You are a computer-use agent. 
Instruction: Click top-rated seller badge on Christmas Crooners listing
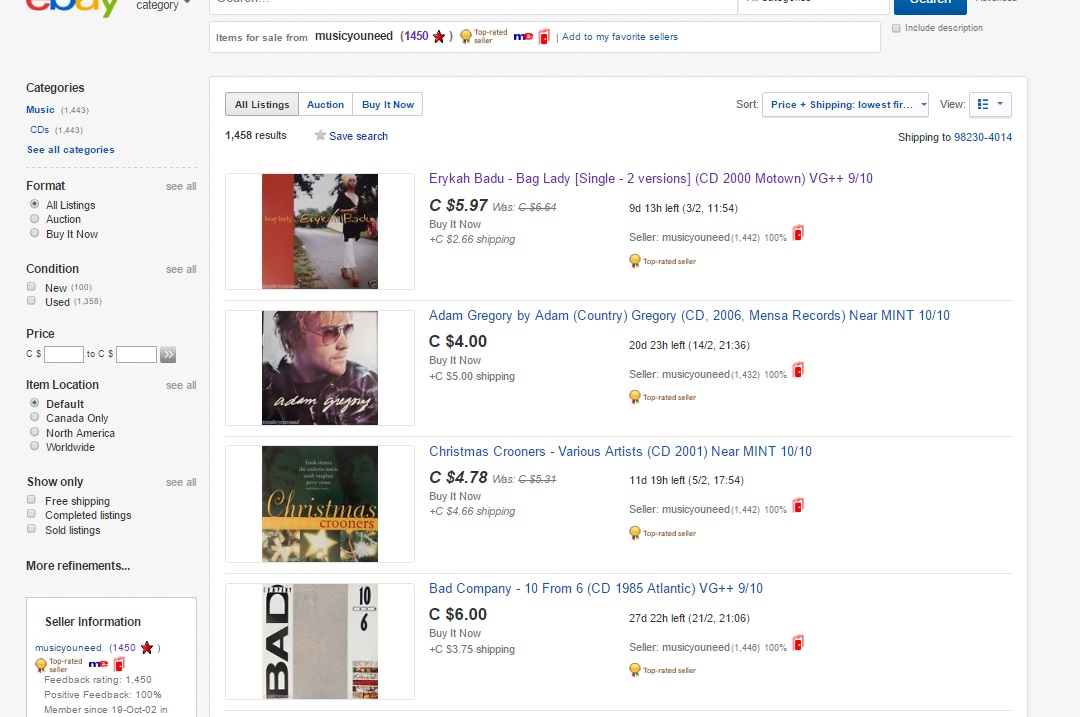(663, 533)
